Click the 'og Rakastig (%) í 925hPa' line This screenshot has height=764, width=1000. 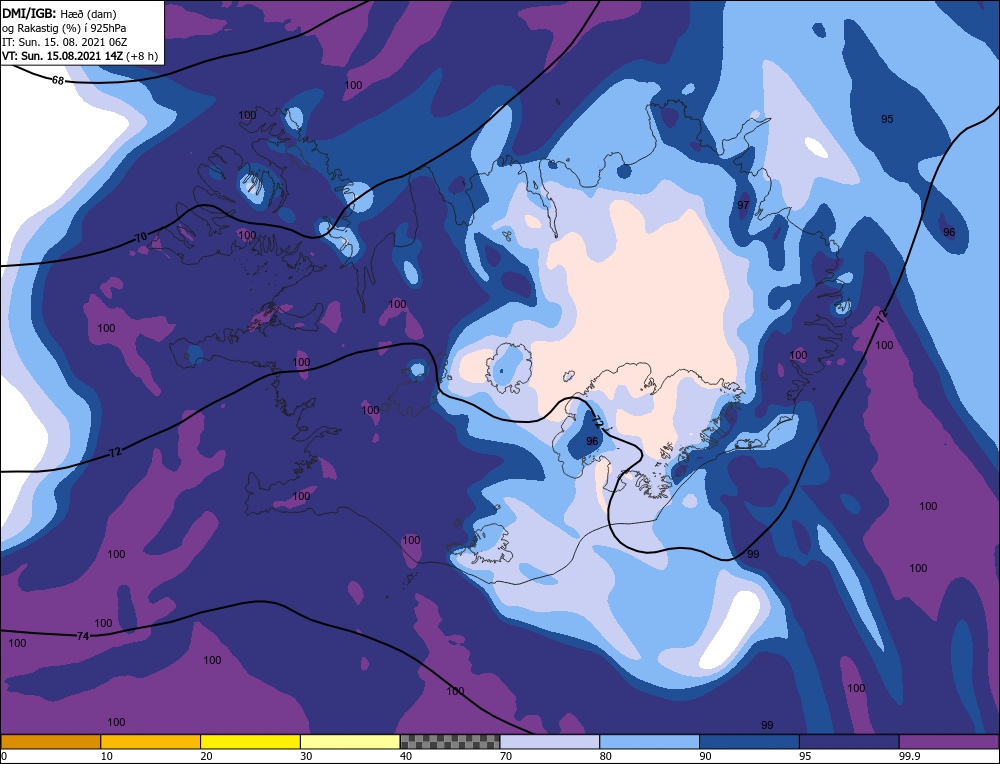tap(64, 28)
